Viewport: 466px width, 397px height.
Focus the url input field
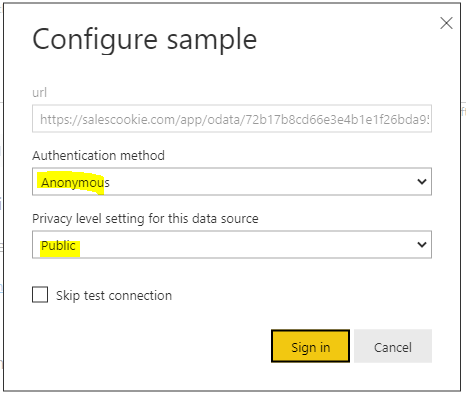coord(232,119)
